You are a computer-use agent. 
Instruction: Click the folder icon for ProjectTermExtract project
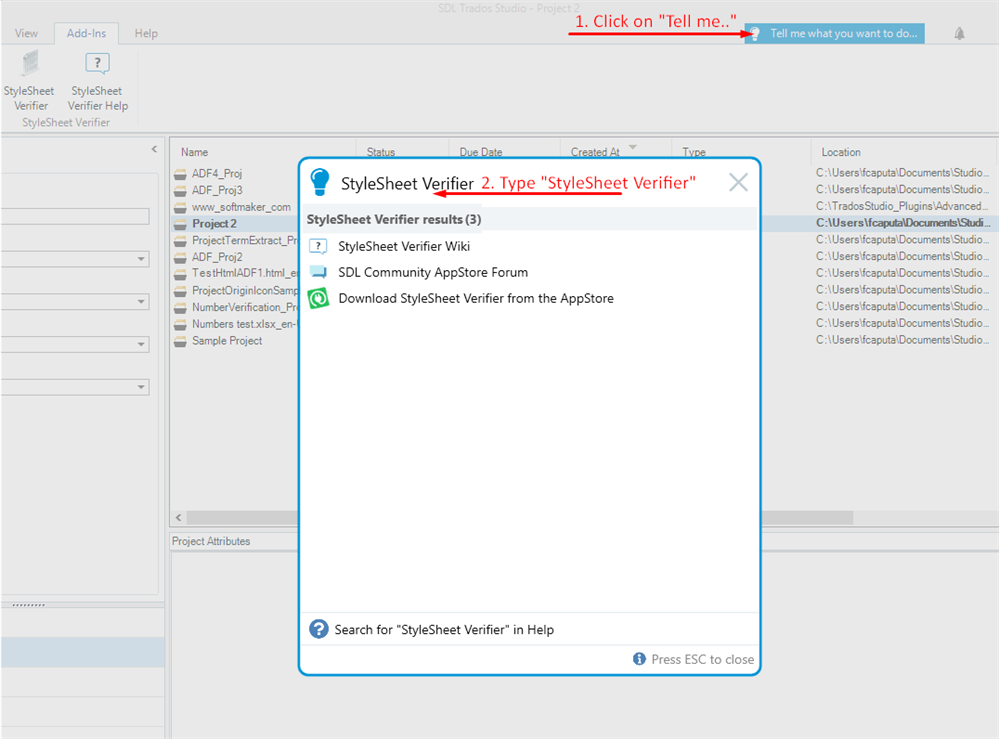click(180, 240)
